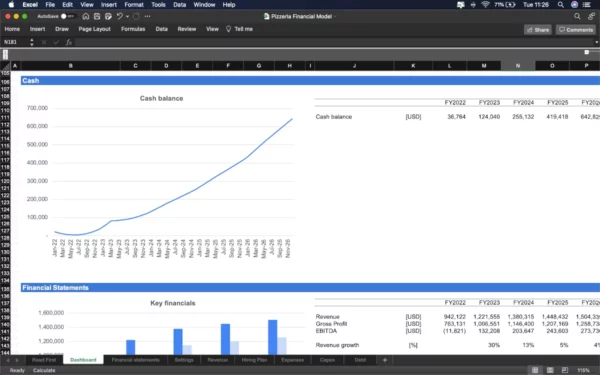600x375 pixels.
Task: Click the Home icon in title bar
Action: [86, 16]
